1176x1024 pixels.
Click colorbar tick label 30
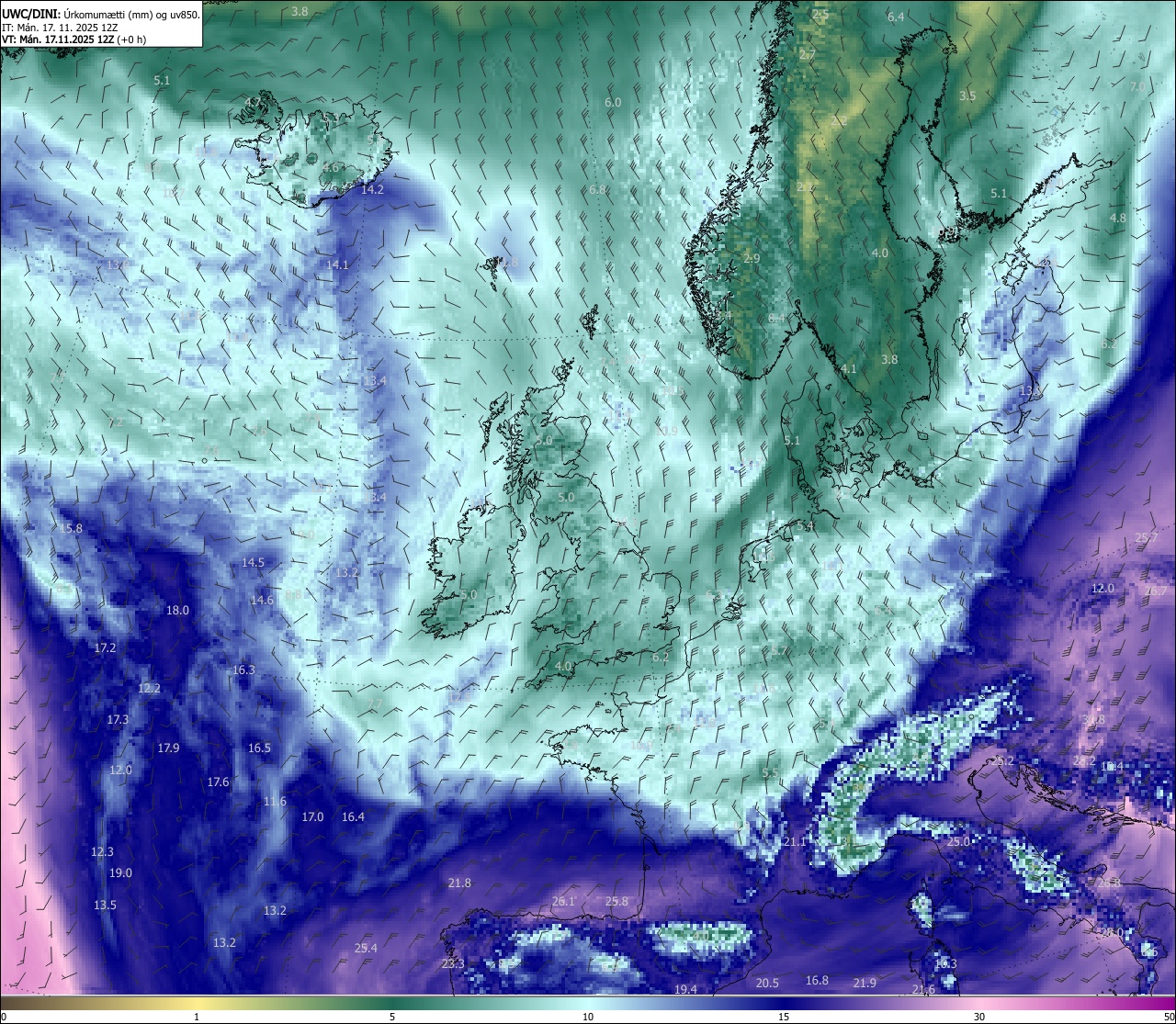tap(979, 1017)
